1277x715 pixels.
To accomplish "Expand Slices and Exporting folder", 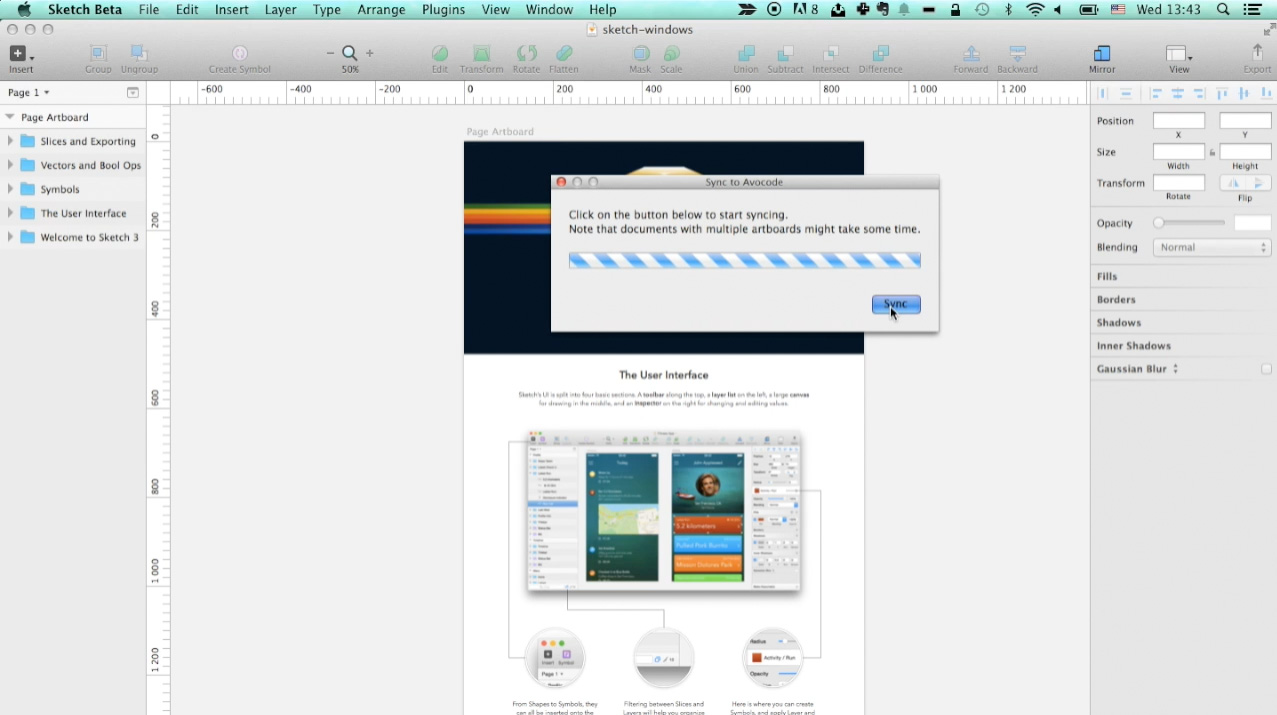I will (10, 141).
